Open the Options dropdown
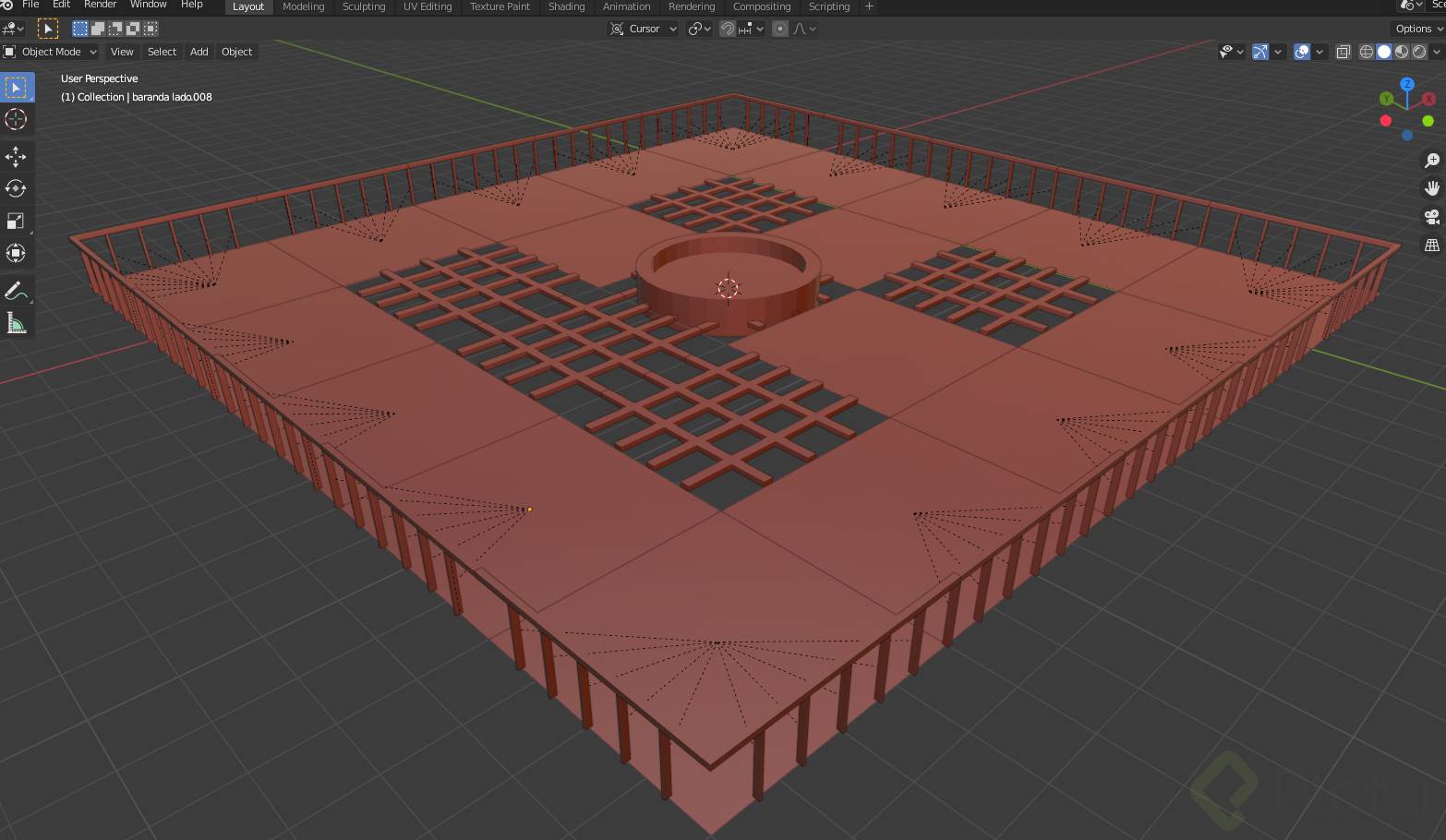Screen dimensions: 1446x840 tap(1418, 29)
